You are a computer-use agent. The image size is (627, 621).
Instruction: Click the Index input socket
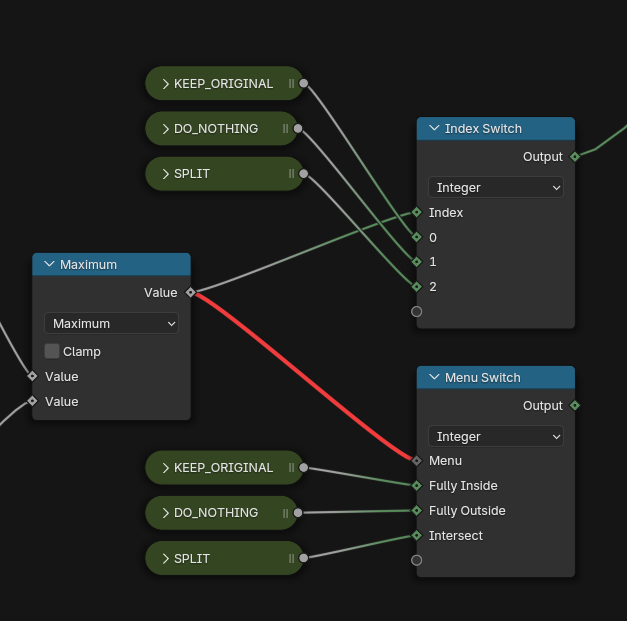coord(417,212)
